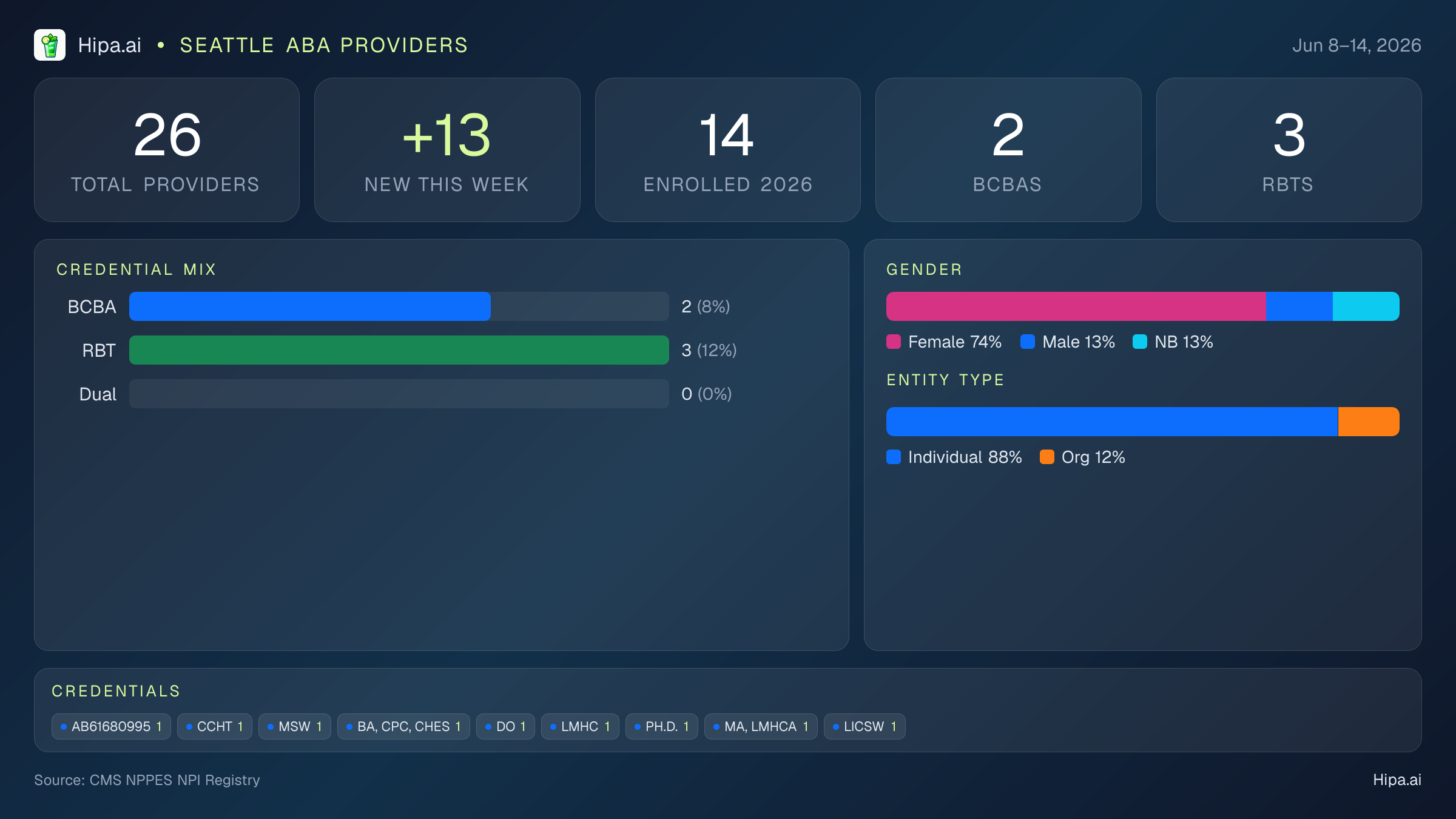Click the Org orange legend swatch

pyautogui.click(x=1047, y=457)
